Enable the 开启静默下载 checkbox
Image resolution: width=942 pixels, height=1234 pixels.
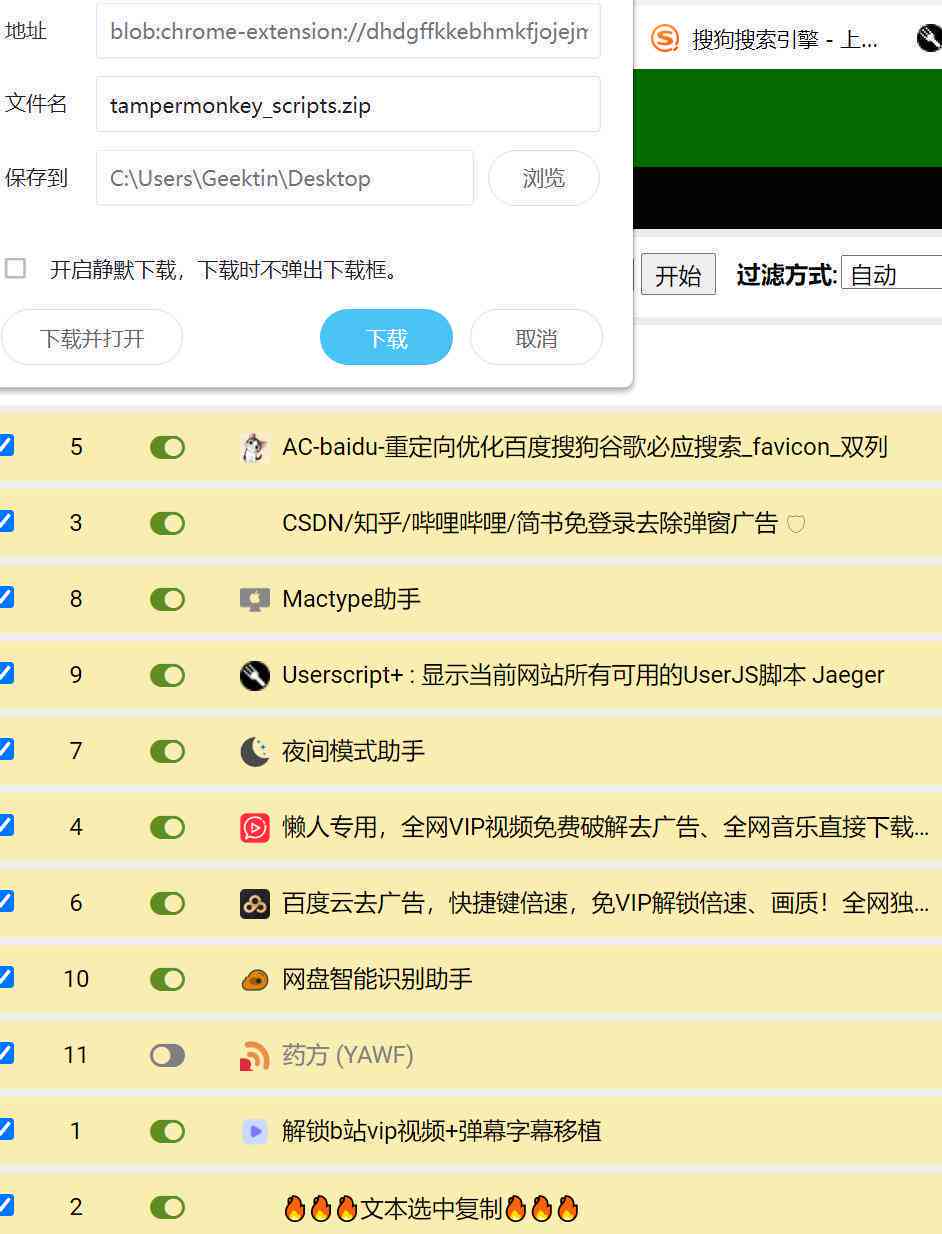click(x=15, y=268)
